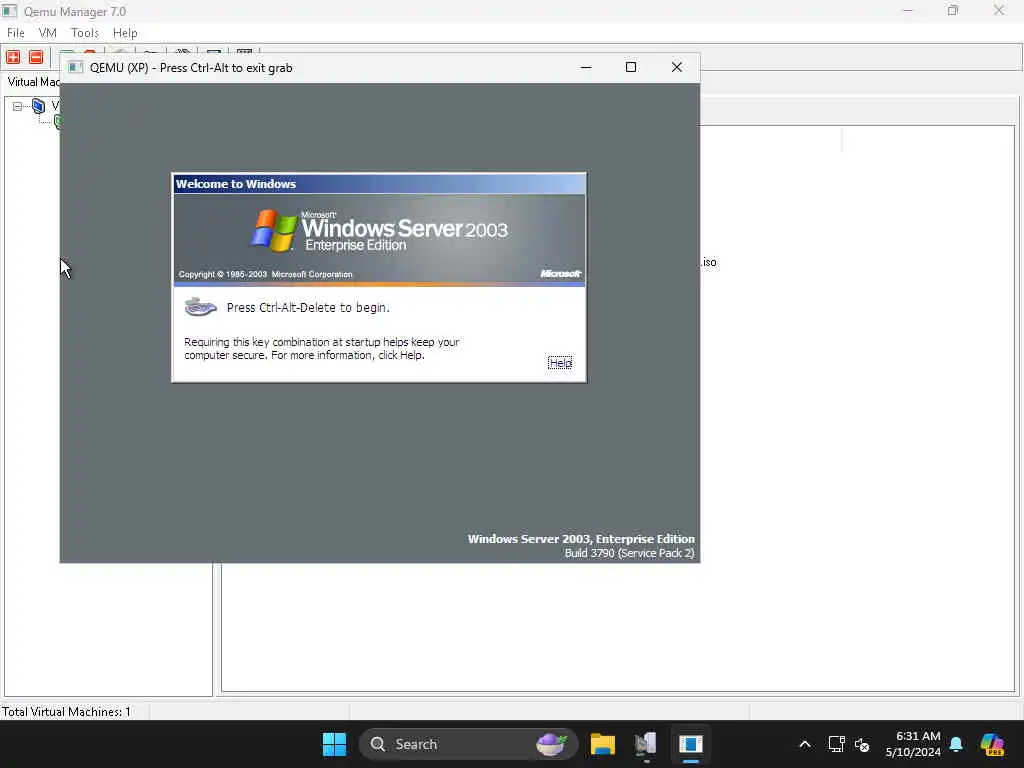Open the notifications bell icon
Screen dimensions: 1024x768
[x=956, y=744]
